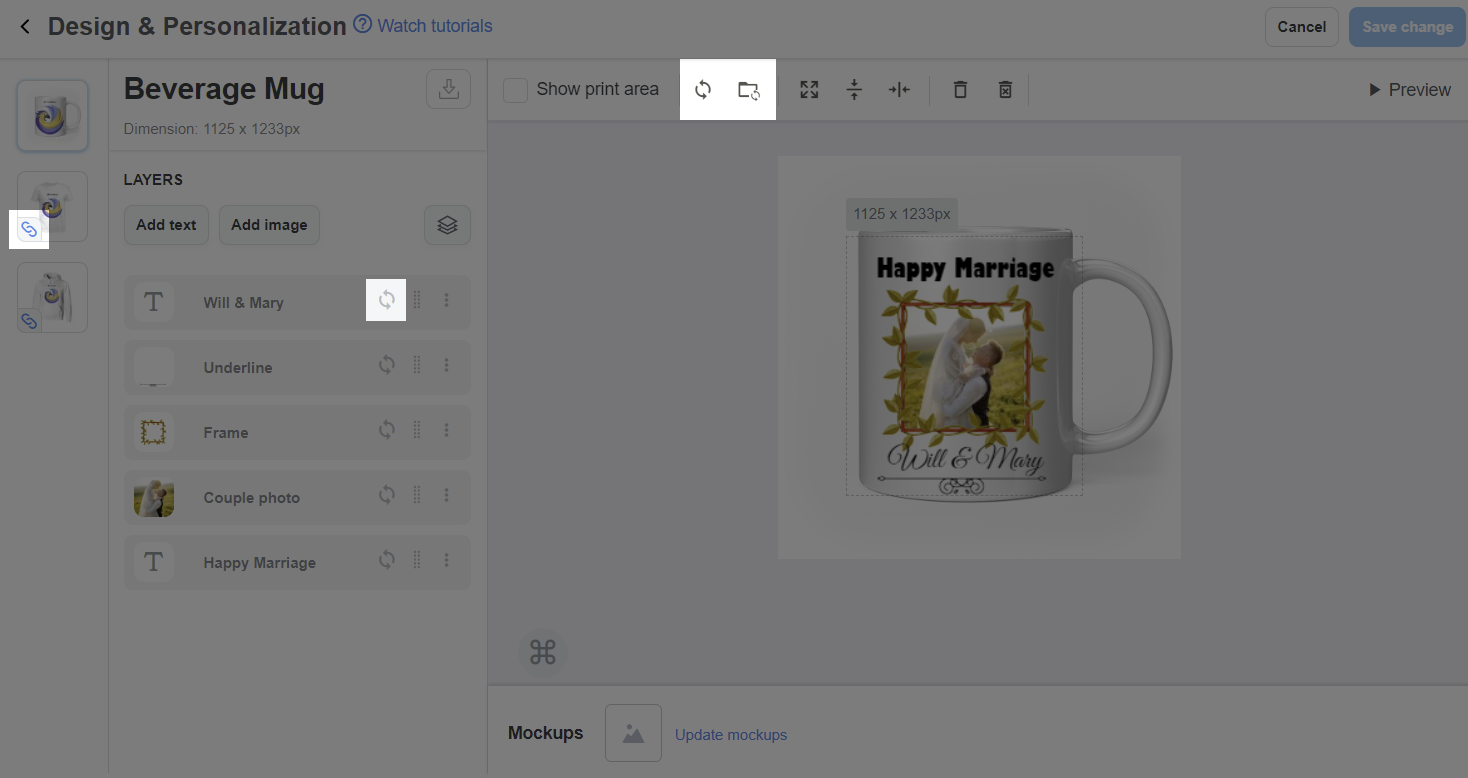Open the keyboard shortcuts command icon
Viewport: 1468px width, 778px height.
(x=542, y=653)
